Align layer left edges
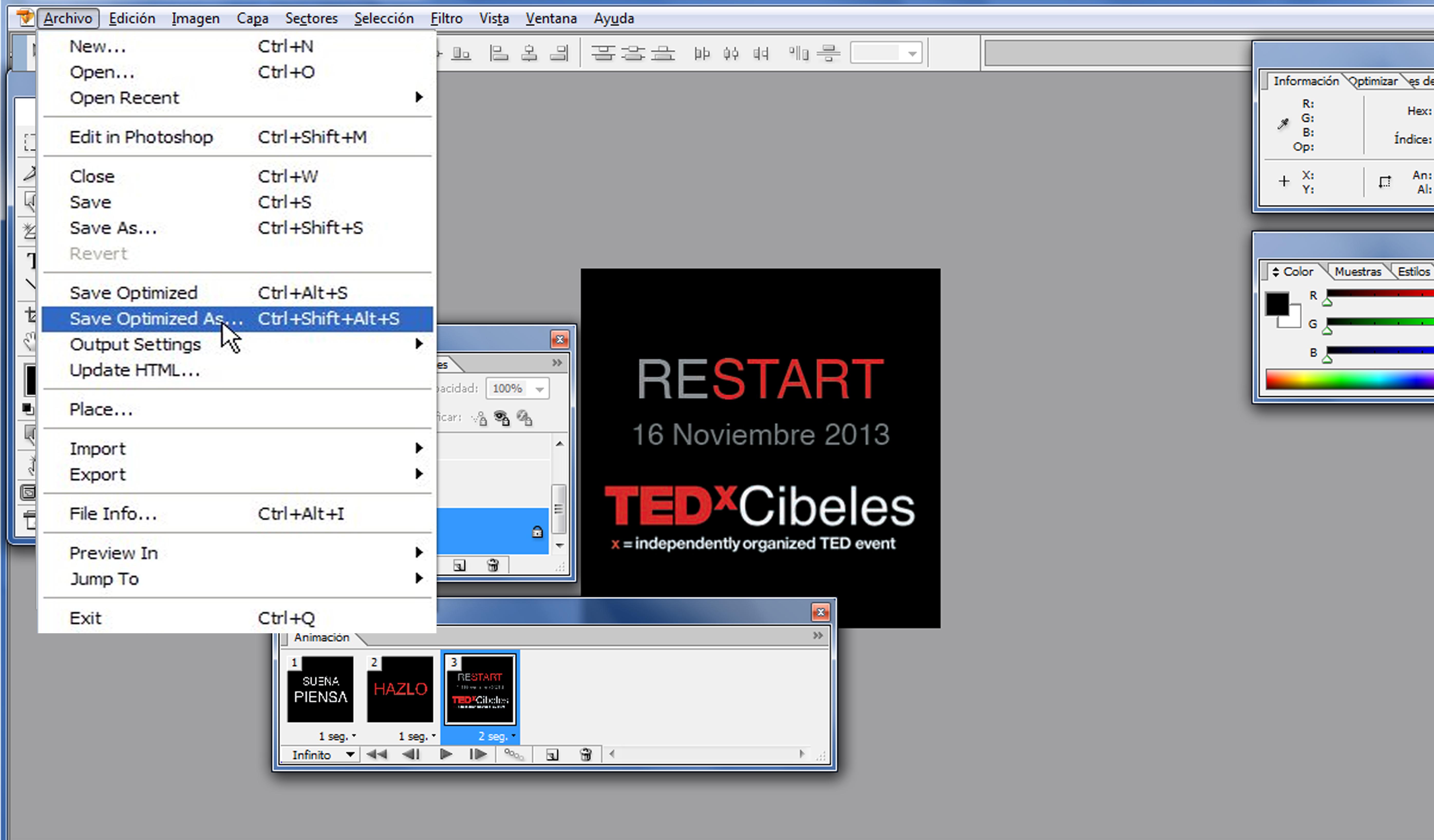This screenshot has width=1434, height=840. 499,53
